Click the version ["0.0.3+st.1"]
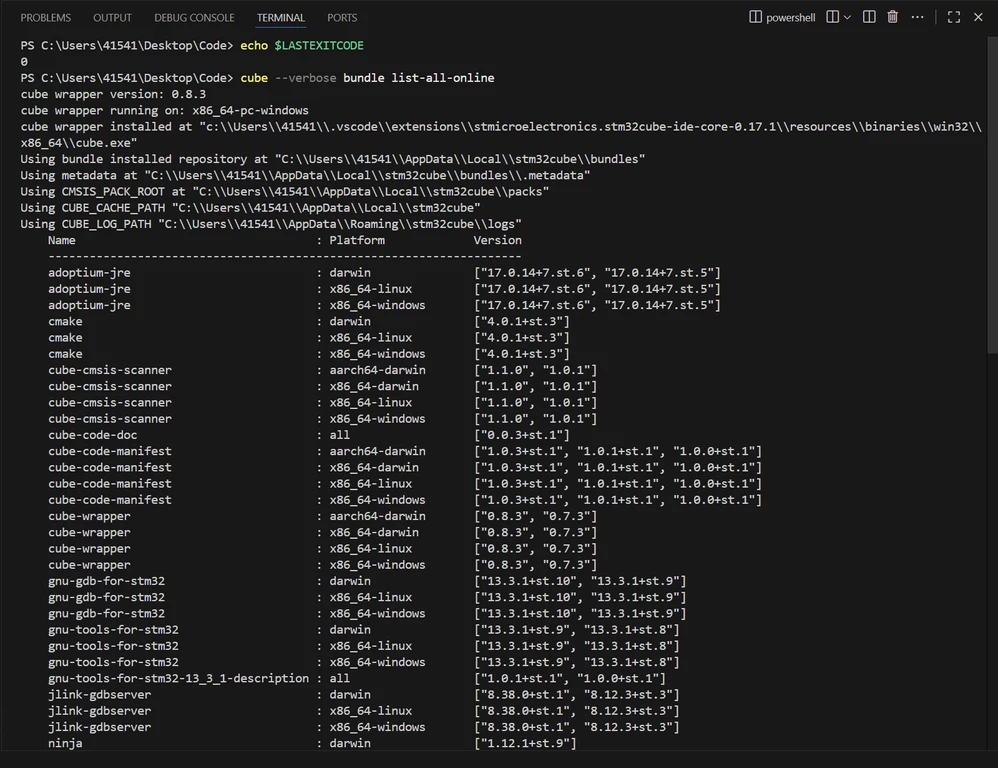Viewport: 998px width, 768px height. (521, 435)
